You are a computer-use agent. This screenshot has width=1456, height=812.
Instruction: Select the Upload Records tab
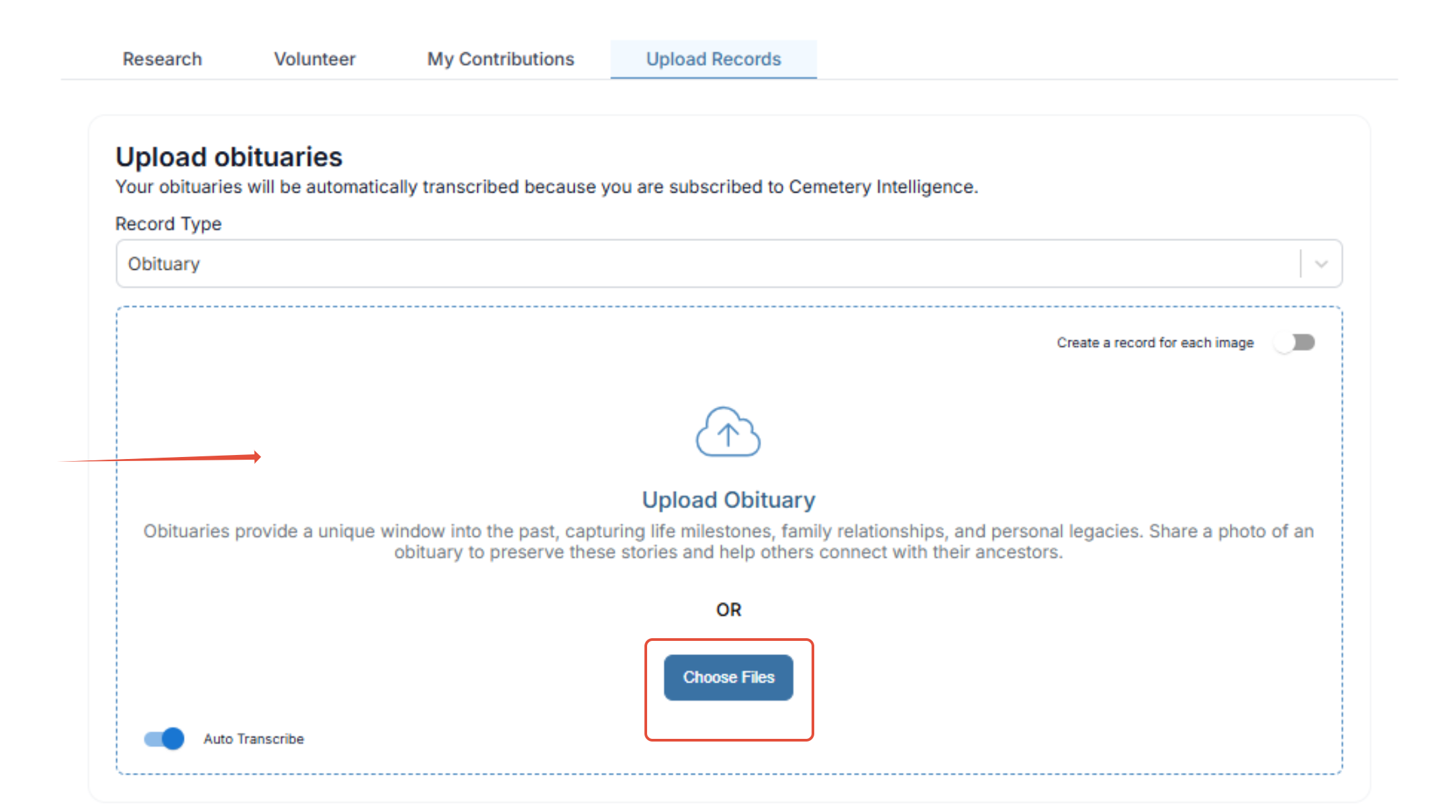[x=714, y=59]
